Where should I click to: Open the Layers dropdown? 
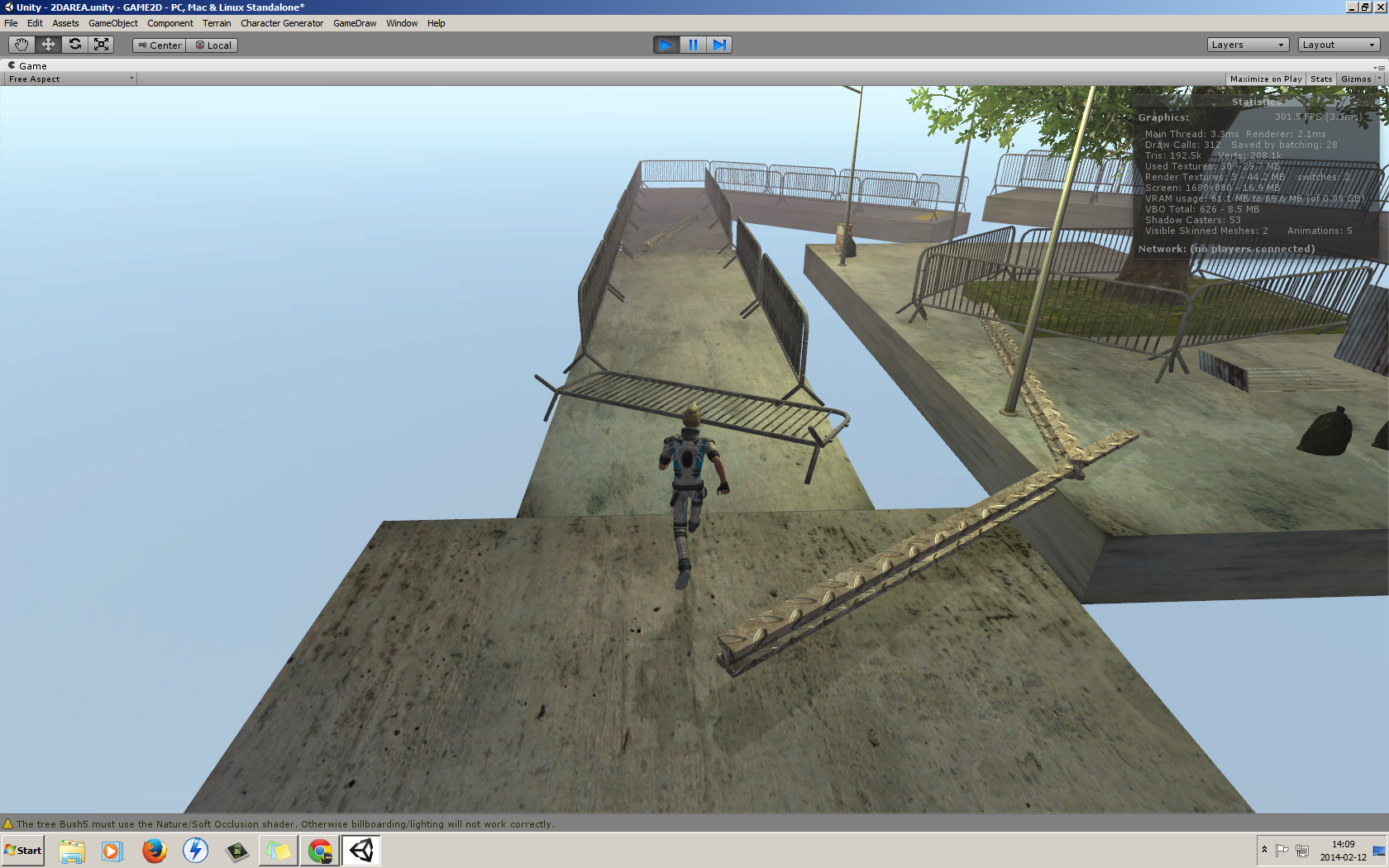[x=1248, y=45]
